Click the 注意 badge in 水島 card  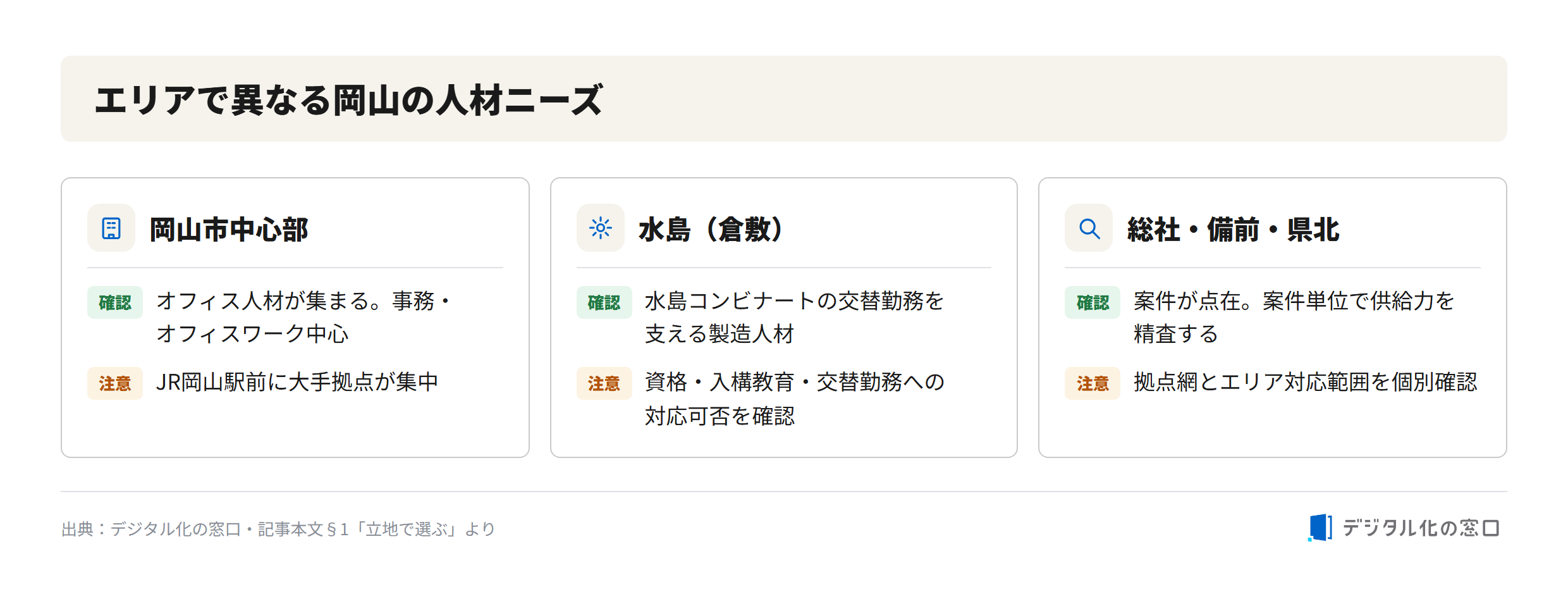pyautogui.click(x=604, y=383)
